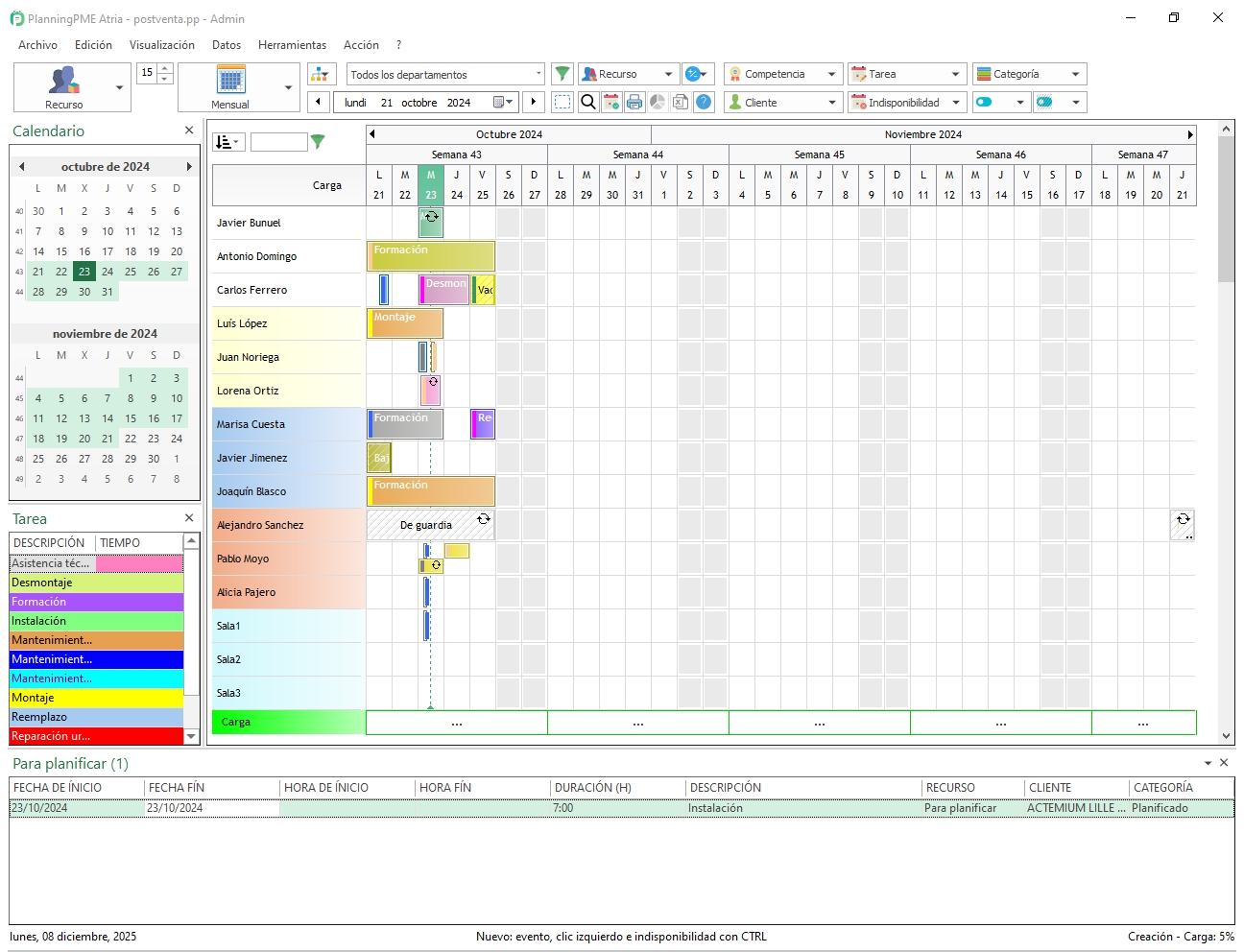This screenshot has width=1244, height=952.
Task: Select the yellow Montaje color swatch in Tarea panel
Action: click(96, 698)
